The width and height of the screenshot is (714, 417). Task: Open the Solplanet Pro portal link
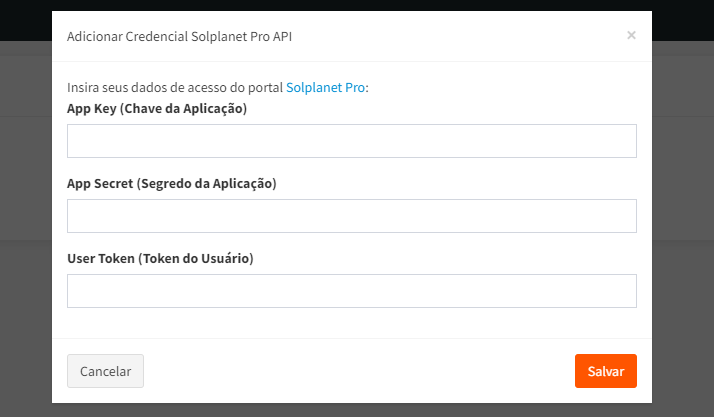[326, 88]
